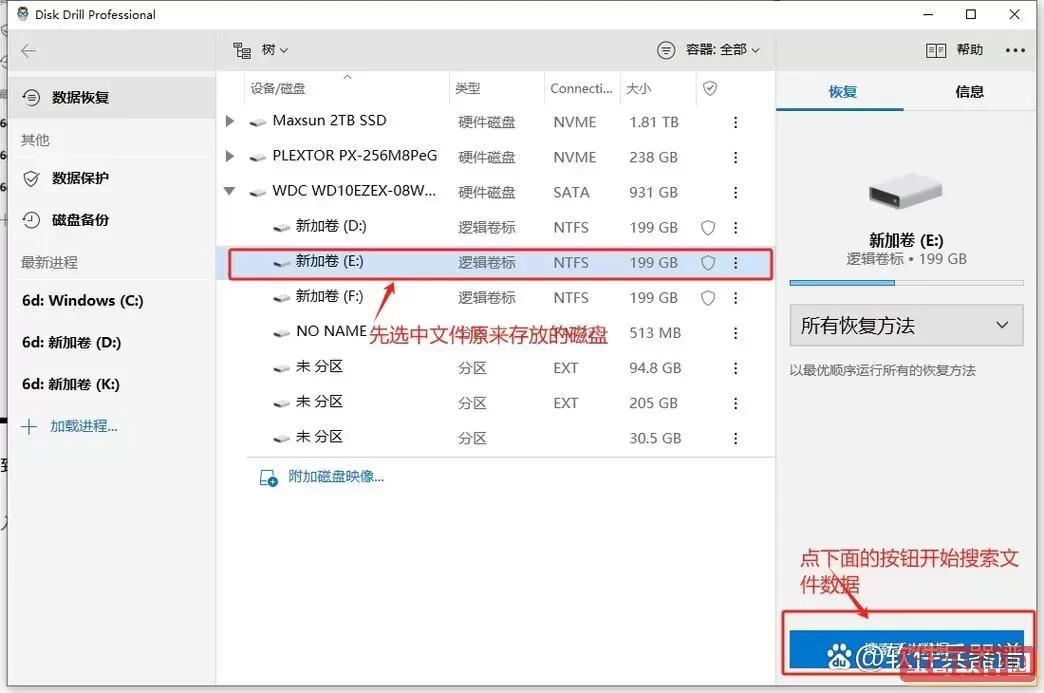Viewport: 1044px width, 693px height.
Task: Open recent session 6d: 新加卷 (K:)
Action: (x=71, y=385)
